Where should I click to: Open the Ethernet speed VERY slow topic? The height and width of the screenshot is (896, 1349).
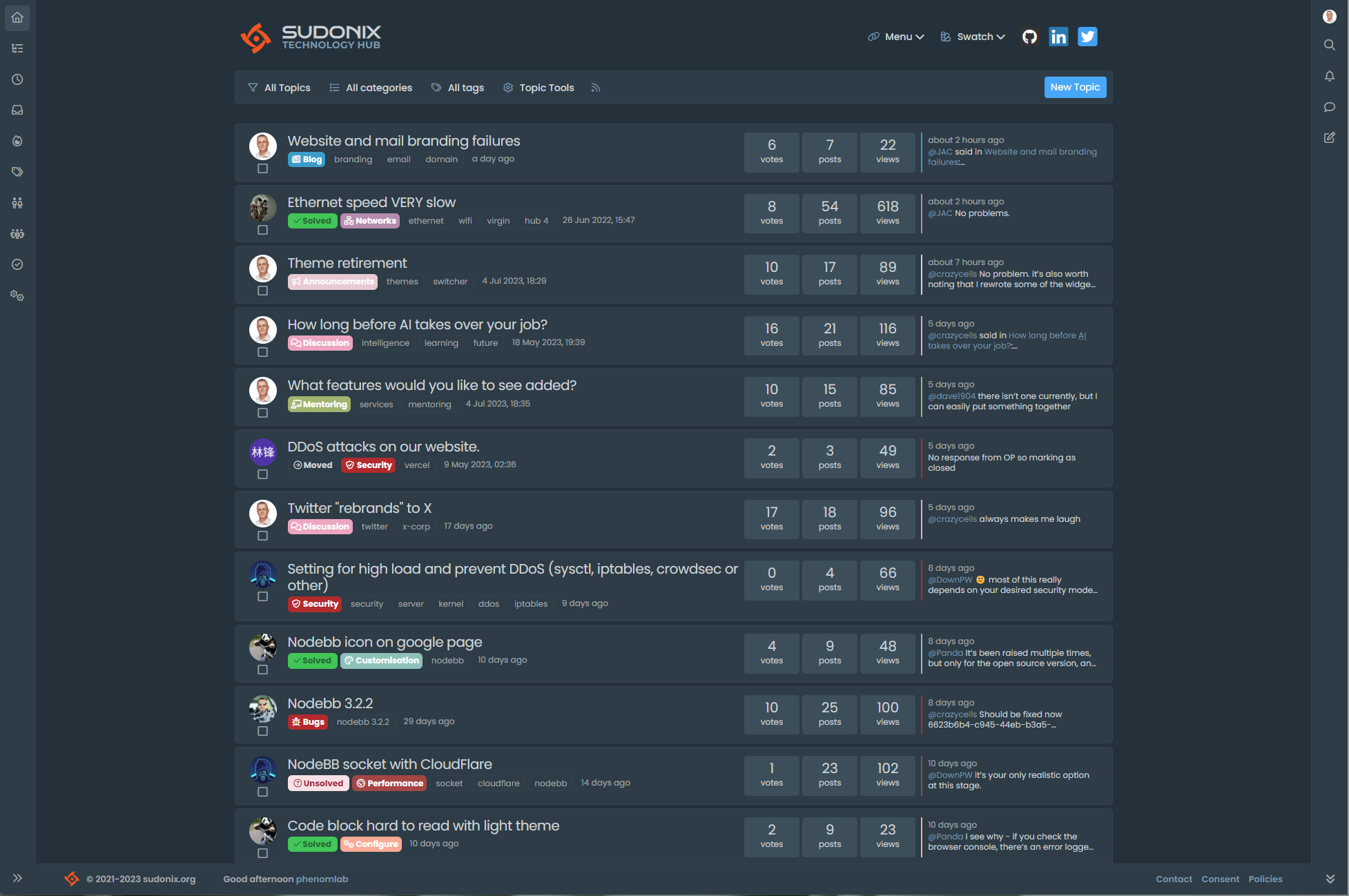tap(371, 202)
